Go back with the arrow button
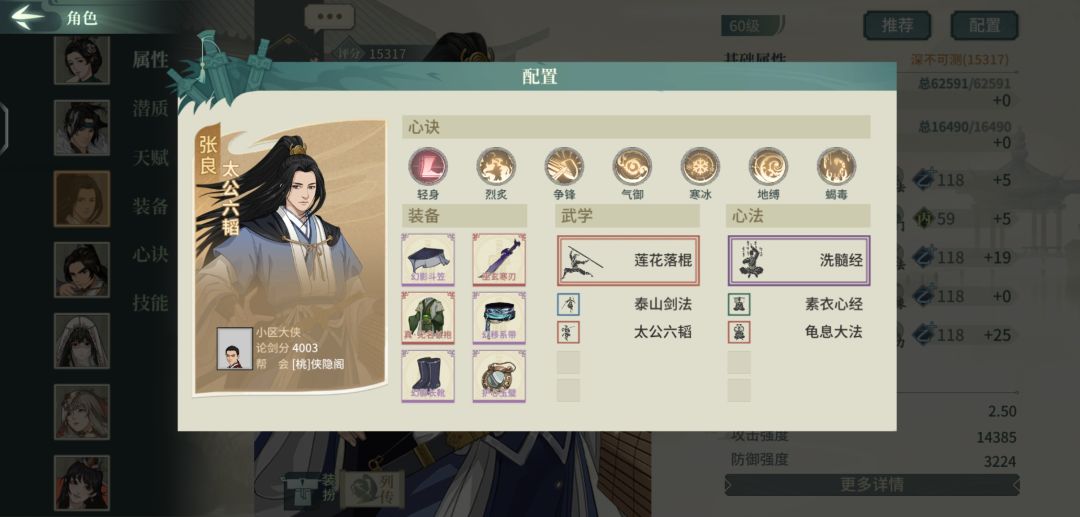The image size is (1080, 517). 28,17
